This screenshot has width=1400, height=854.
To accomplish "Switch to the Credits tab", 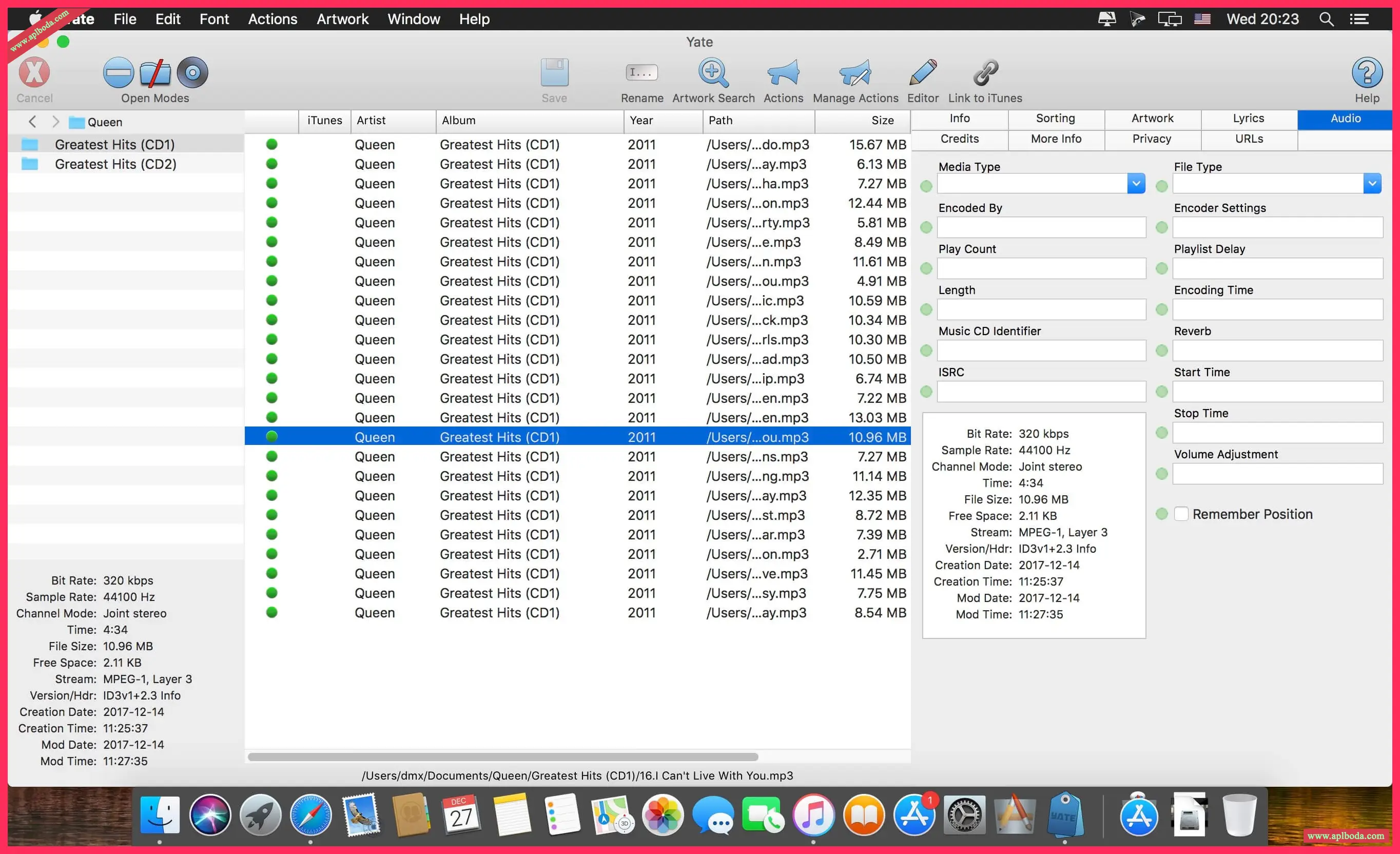I will [960, 139].
